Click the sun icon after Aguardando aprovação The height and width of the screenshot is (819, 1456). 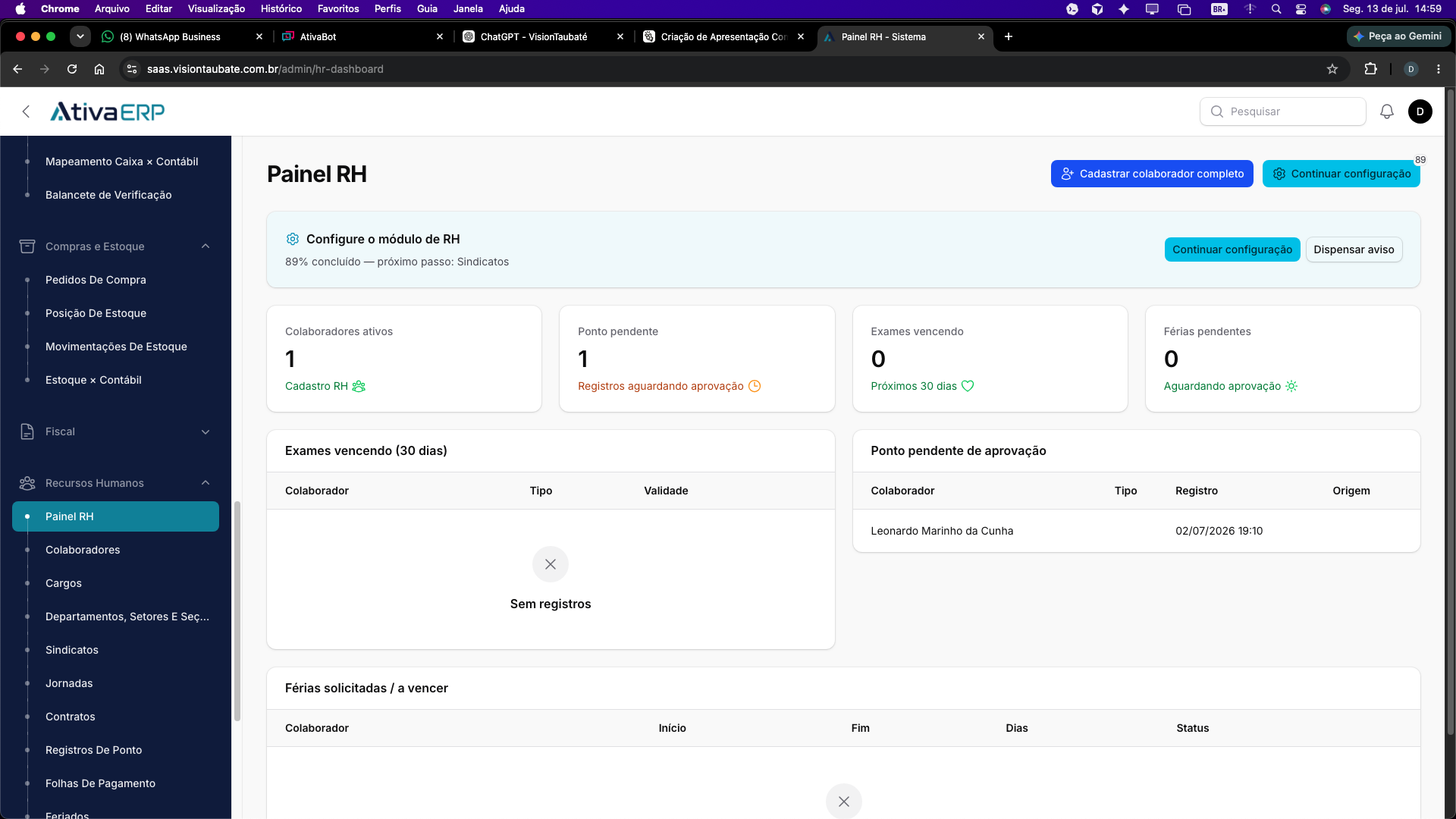[1291, 386]
